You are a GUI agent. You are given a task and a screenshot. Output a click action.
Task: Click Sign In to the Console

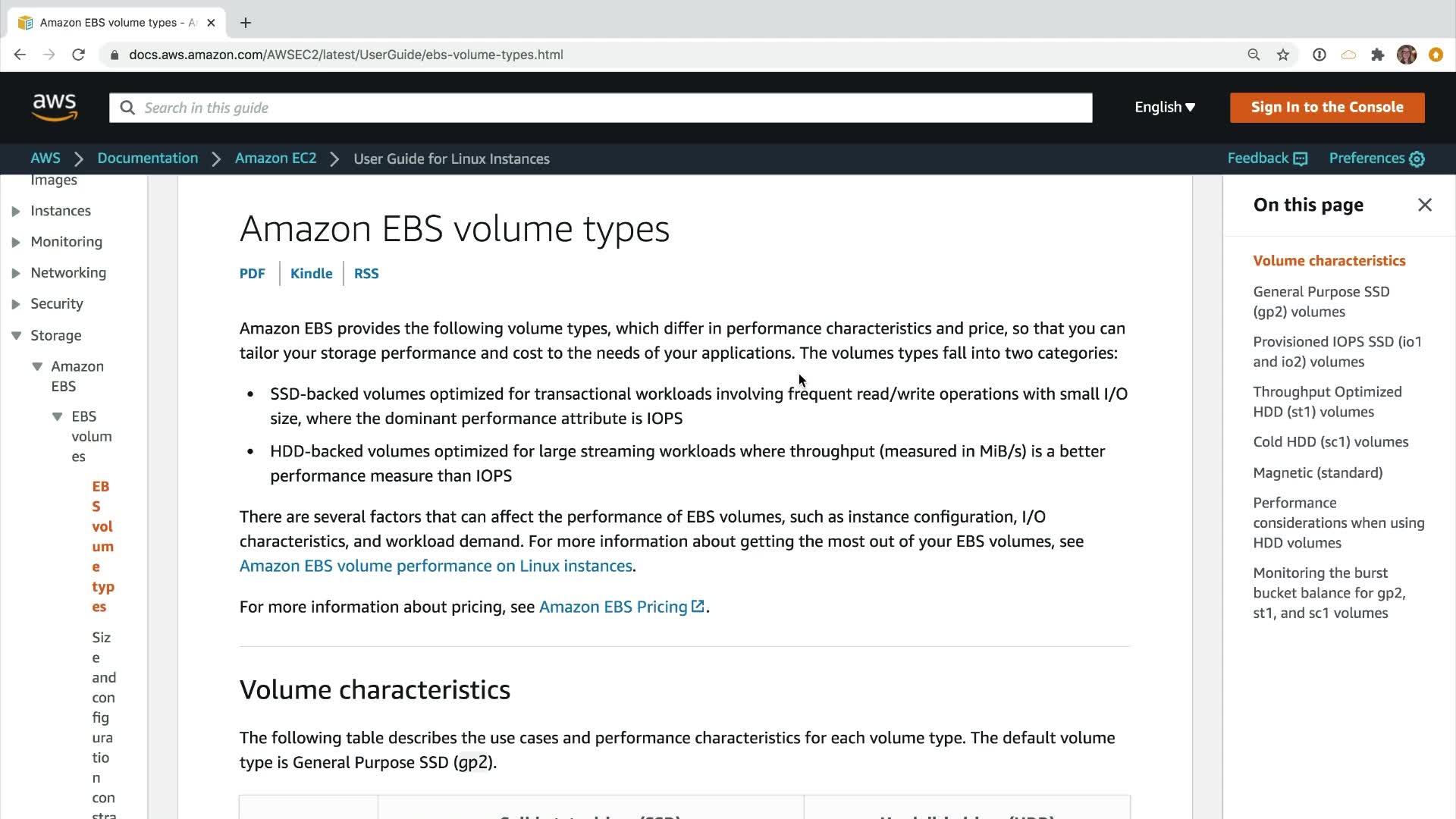click(1327, 108)
